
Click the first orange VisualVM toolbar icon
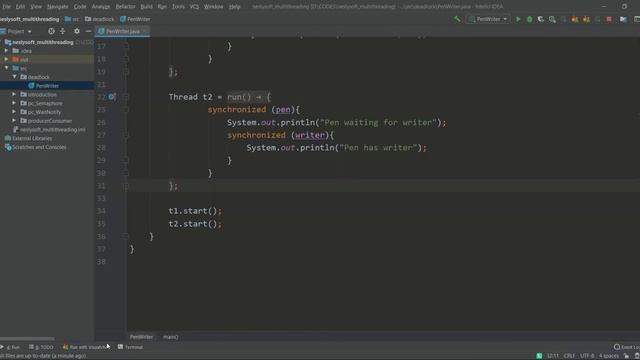click(575, 19)
